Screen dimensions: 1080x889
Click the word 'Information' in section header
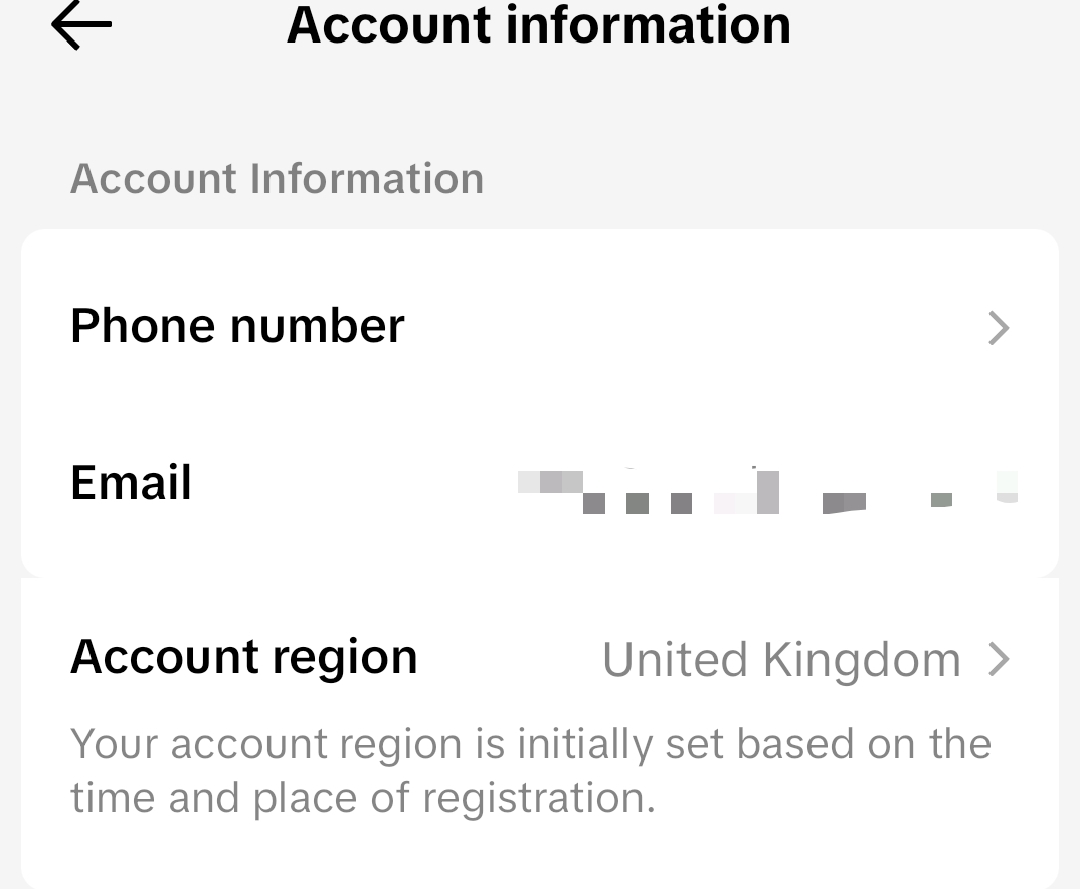366,179
